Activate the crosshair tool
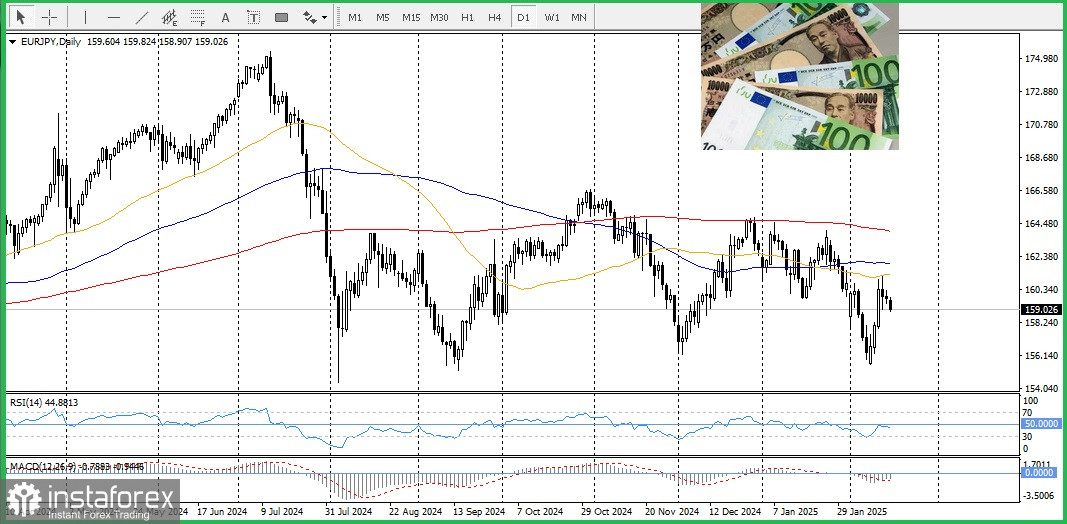 [49, 17]
